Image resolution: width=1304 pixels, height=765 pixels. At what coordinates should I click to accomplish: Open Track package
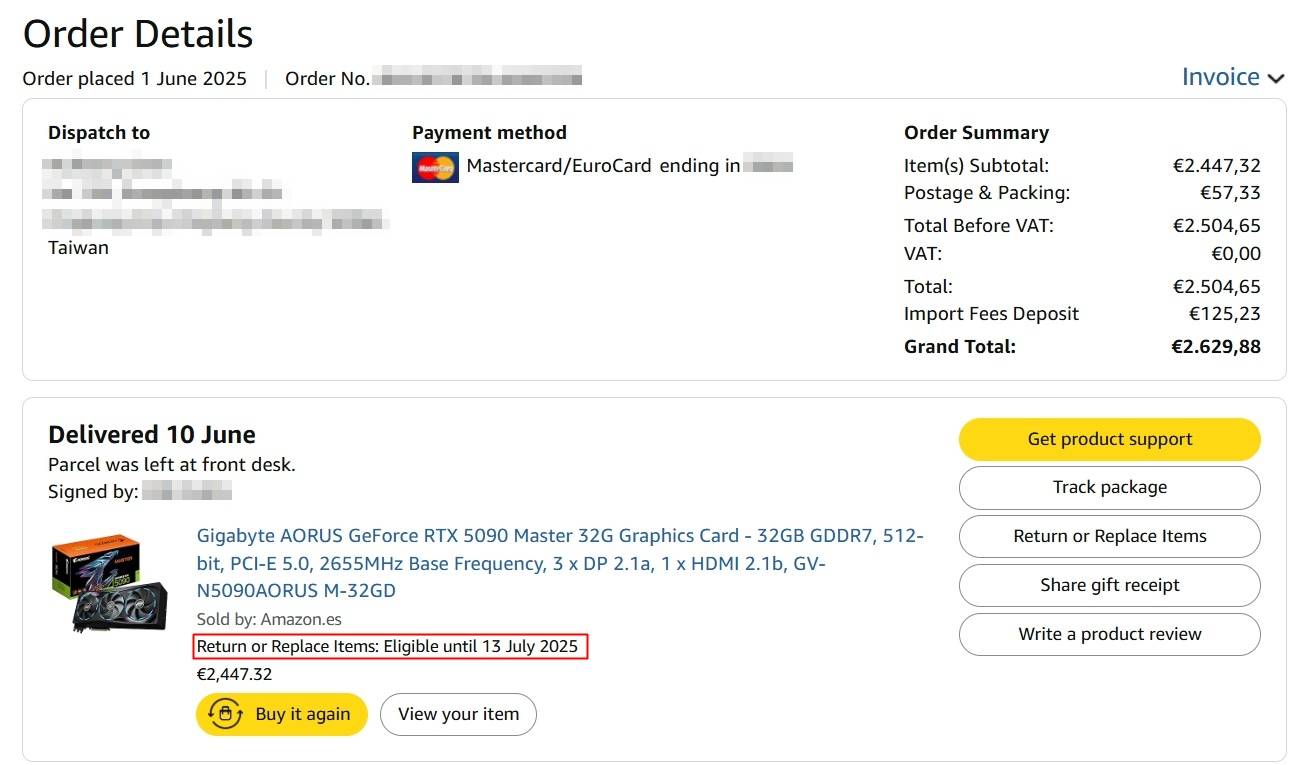1109,488
